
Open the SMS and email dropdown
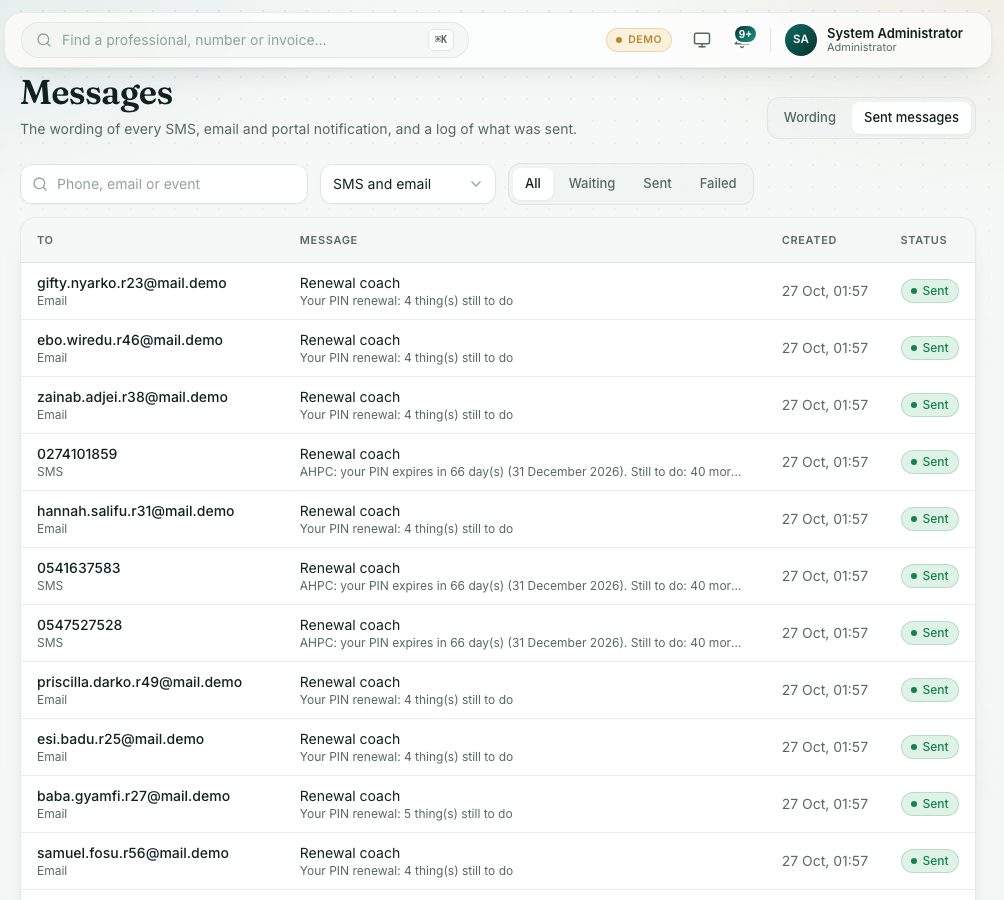[408, 184]
